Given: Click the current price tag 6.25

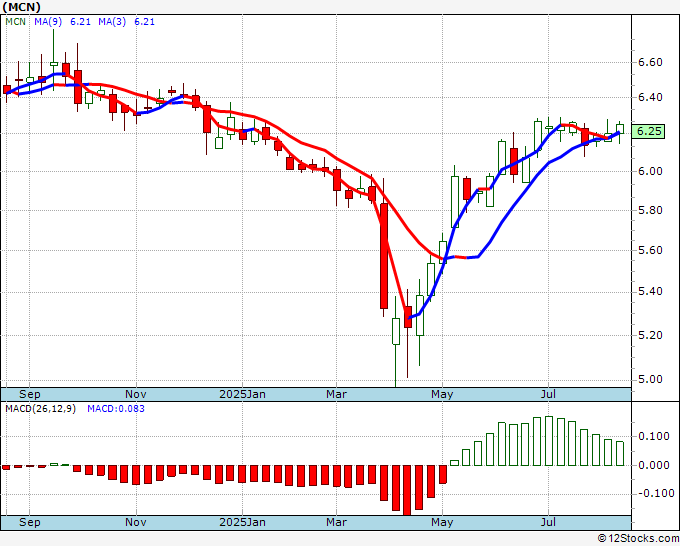Looking at the screenshot, I should coord(649,131).
